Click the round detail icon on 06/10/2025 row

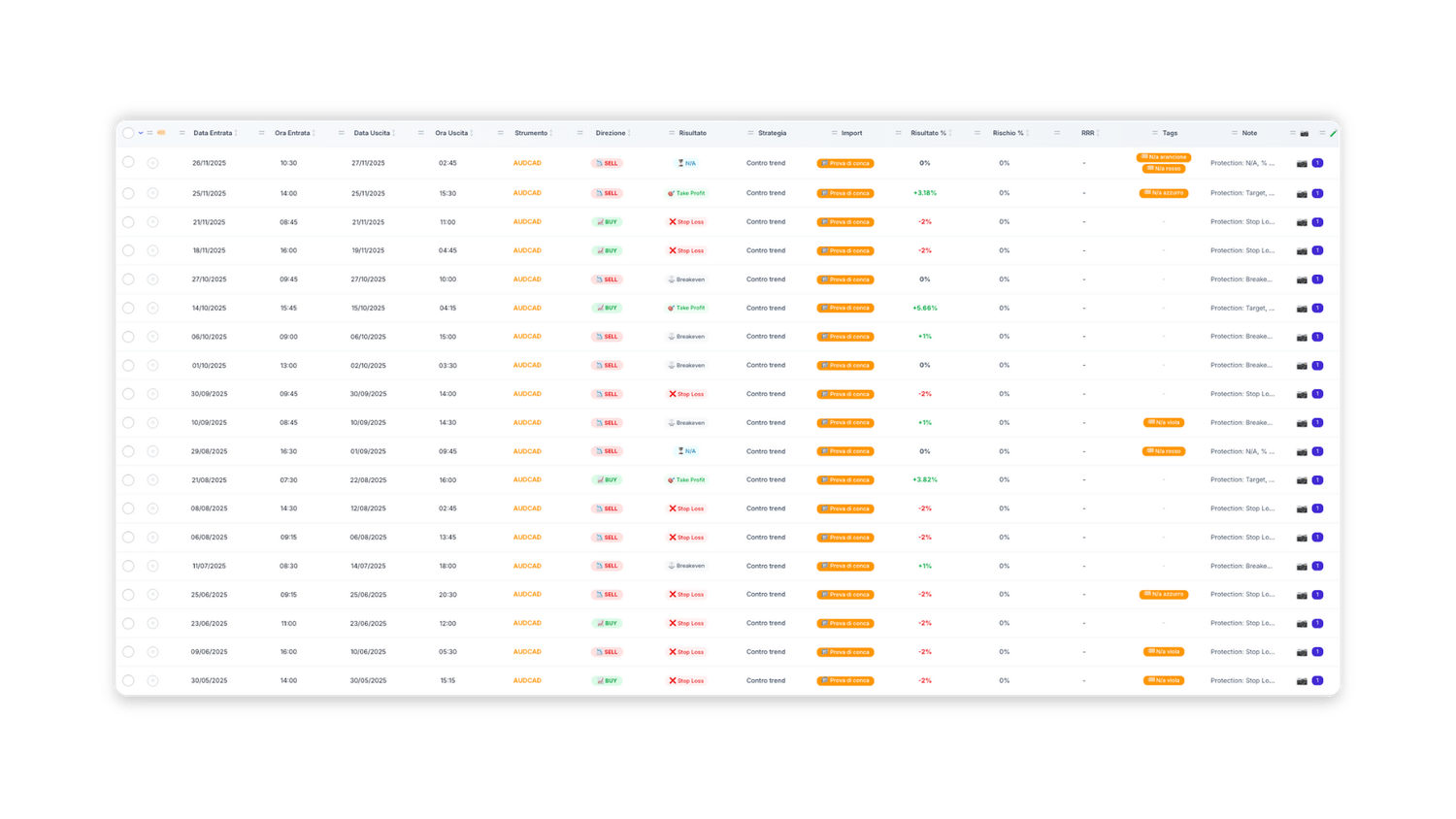pyautogui.click(x=152, y=337)
